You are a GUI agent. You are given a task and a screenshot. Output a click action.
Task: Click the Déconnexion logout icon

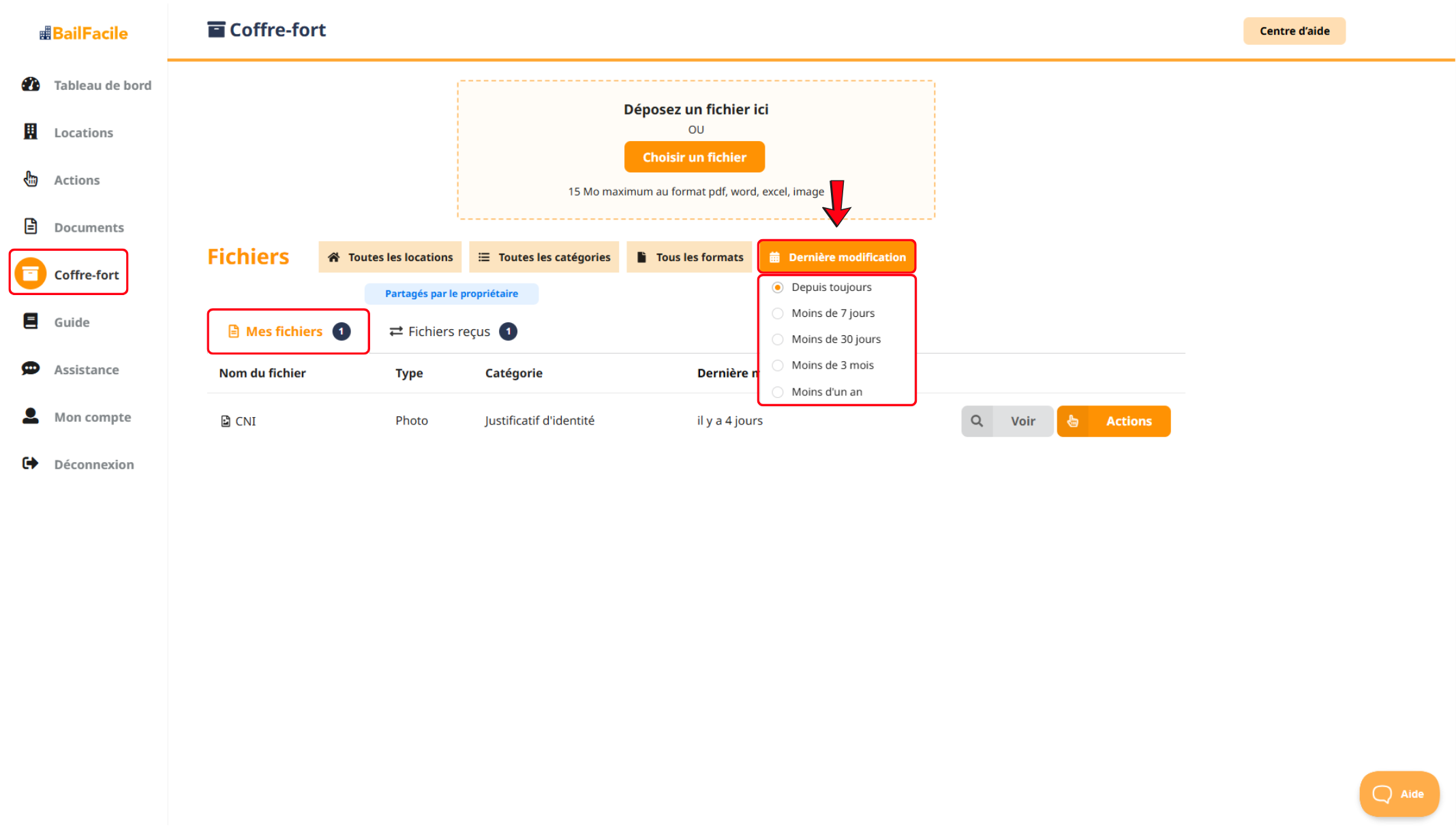pos(31,463)
